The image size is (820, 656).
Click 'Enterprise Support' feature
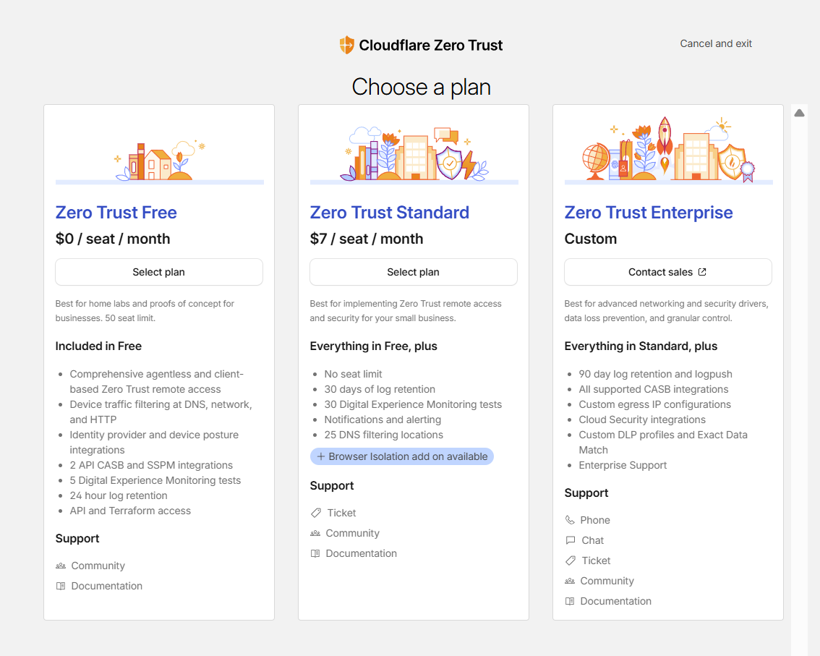click(622, 465)
